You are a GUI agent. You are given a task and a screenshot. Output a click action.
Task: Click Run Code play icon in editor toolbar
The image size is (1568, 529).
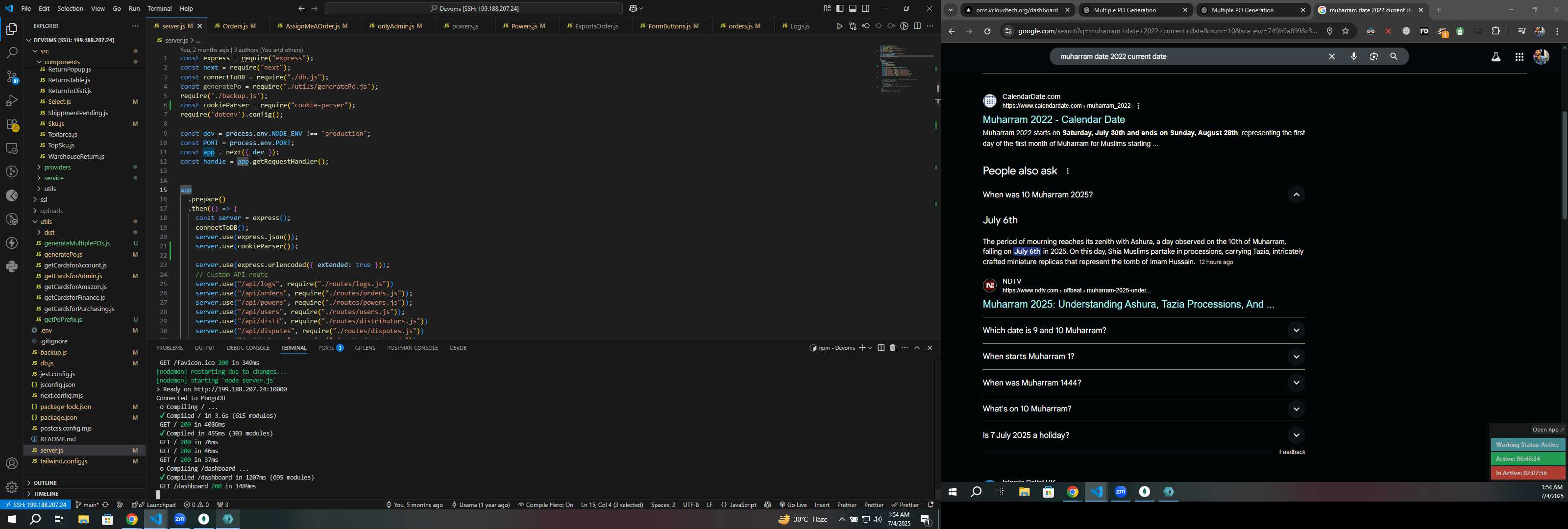839,26
